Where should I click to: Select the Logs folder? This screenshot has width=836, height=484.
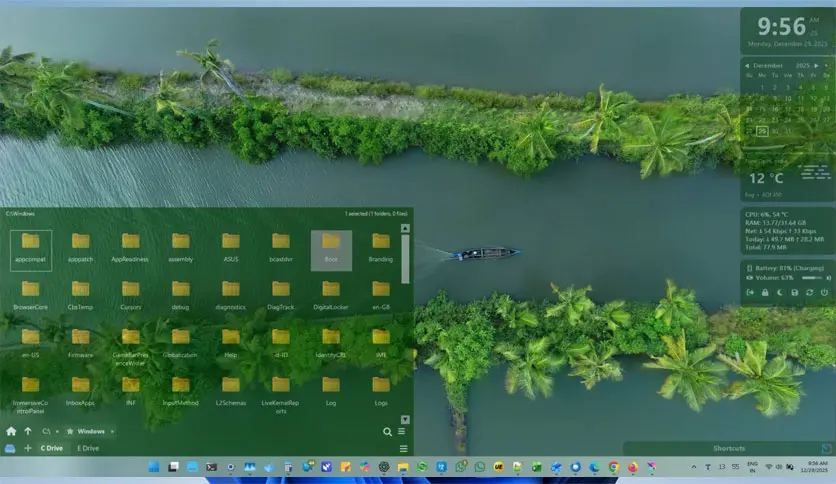[x=381, y=392]
